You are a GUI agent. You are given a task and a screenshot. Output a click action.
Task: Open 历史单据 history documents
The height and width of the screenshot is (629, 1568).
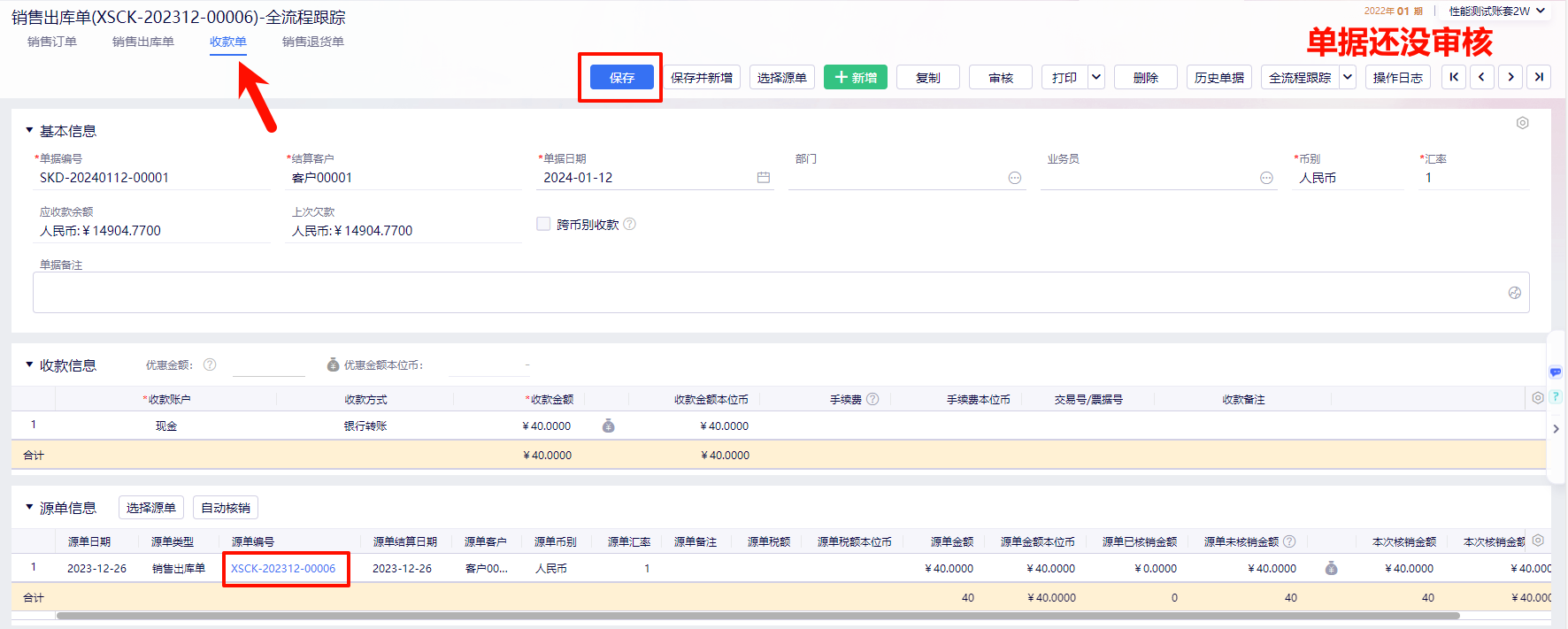(1219, 78)
